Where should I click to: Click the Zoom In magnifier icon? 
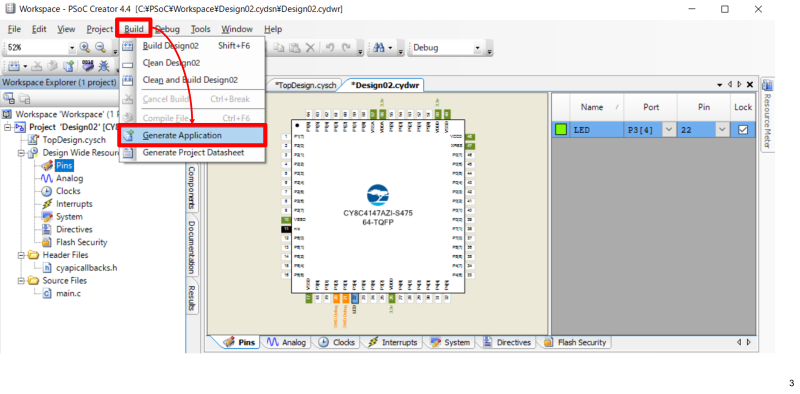click(85, 47)
